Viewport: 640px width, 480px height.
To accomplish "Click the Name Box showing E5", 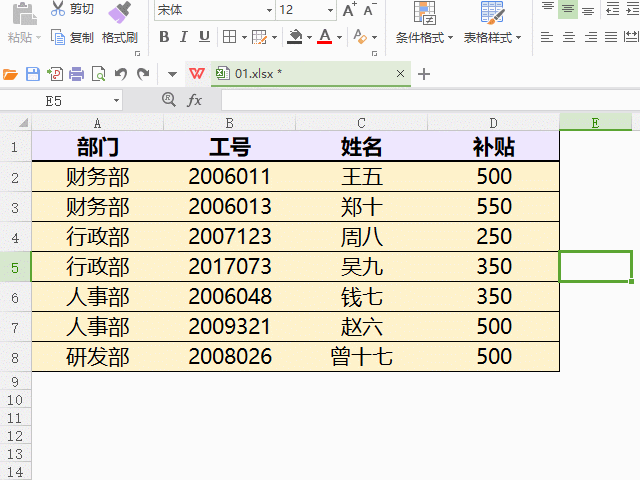I will click(x=54, y=101).
